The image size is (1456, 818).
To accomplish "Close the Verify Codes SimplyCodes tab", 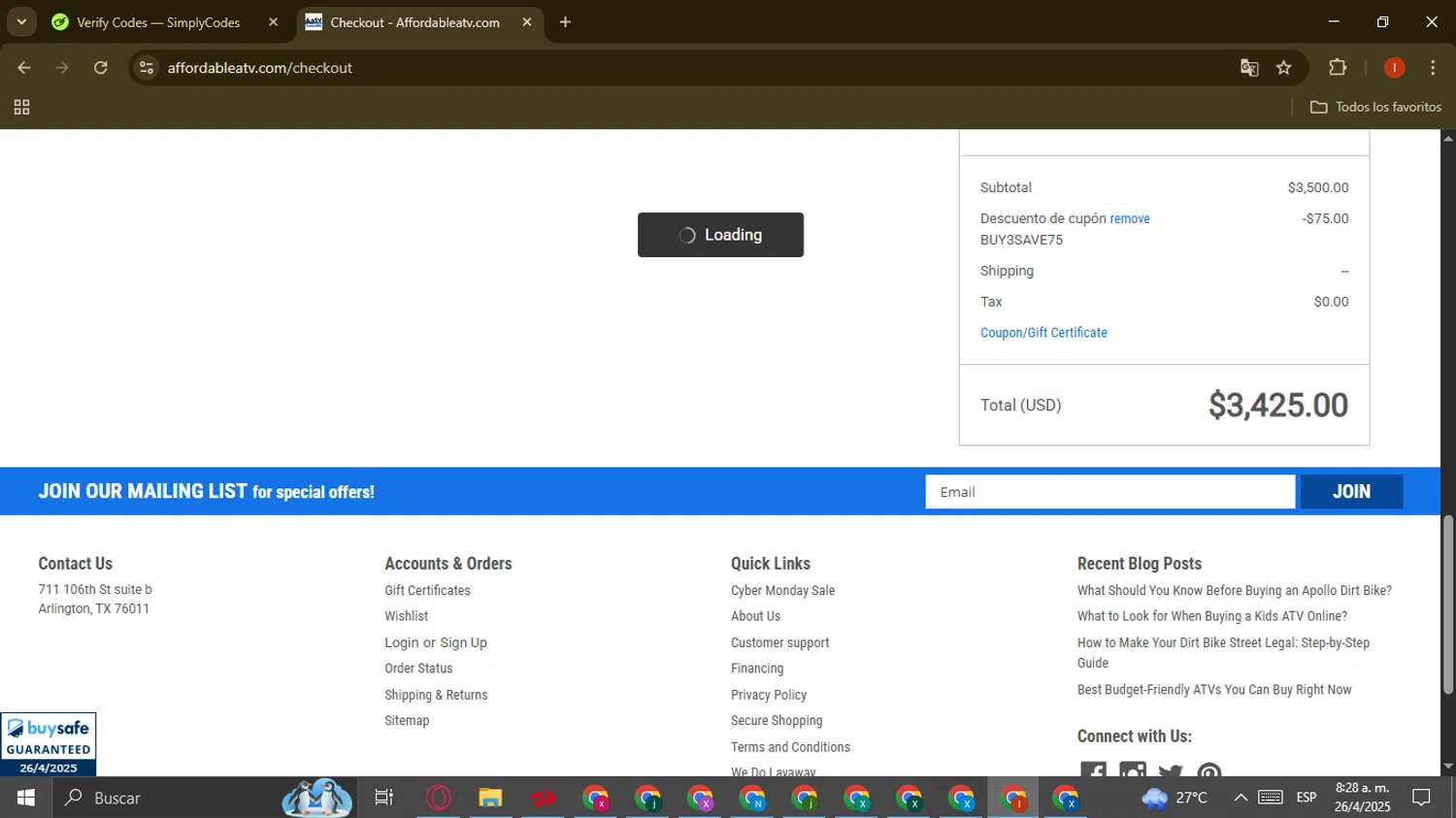I will coord(273,22).
